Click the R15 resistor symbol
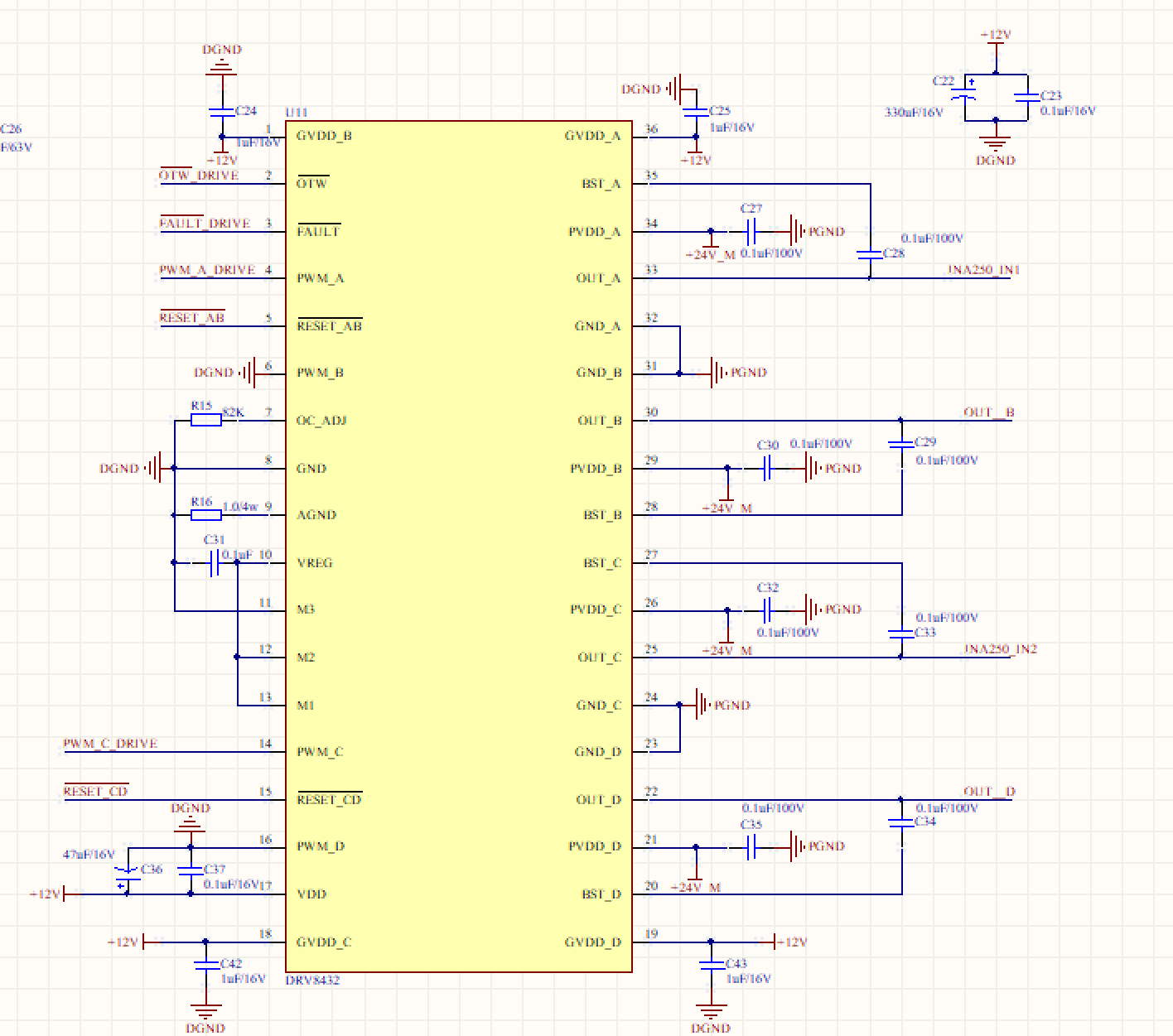The width and height of the screenshot is (1173, 1036). point(206,421)
